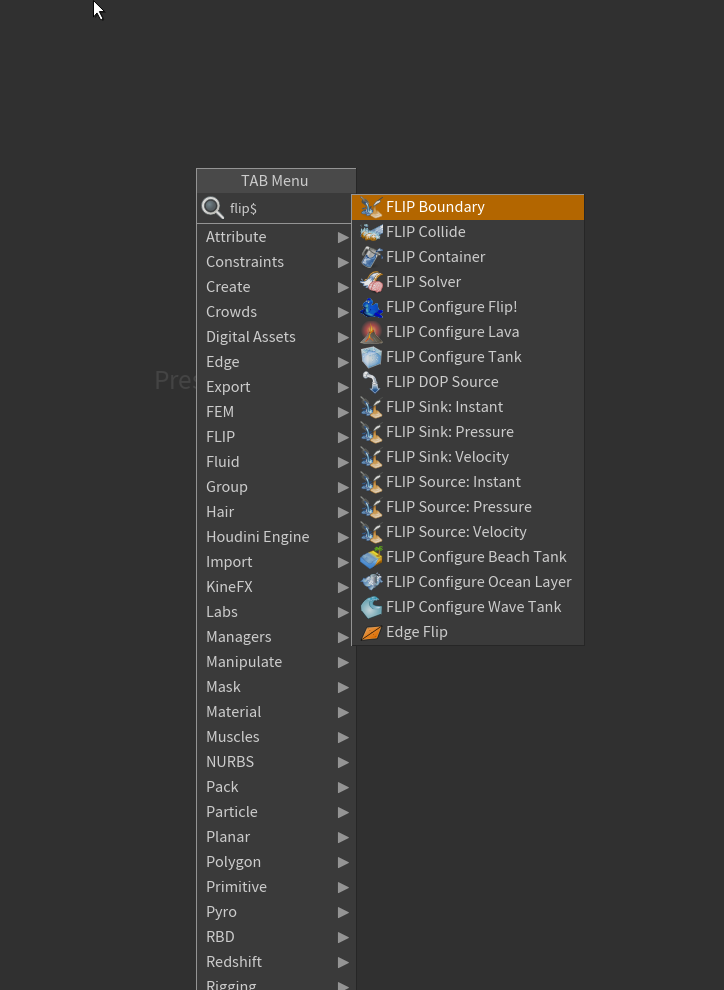Screen dimensions: 724x990
Task: Open the Redshift submenu
Action: (x=276, y=962)
